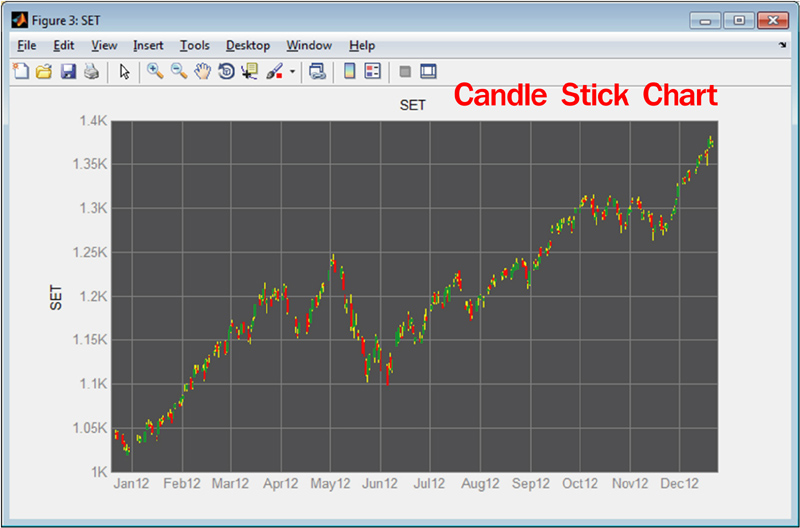
Task: Click the Dec12 x-axis label
Action: (x=679, y=484)
